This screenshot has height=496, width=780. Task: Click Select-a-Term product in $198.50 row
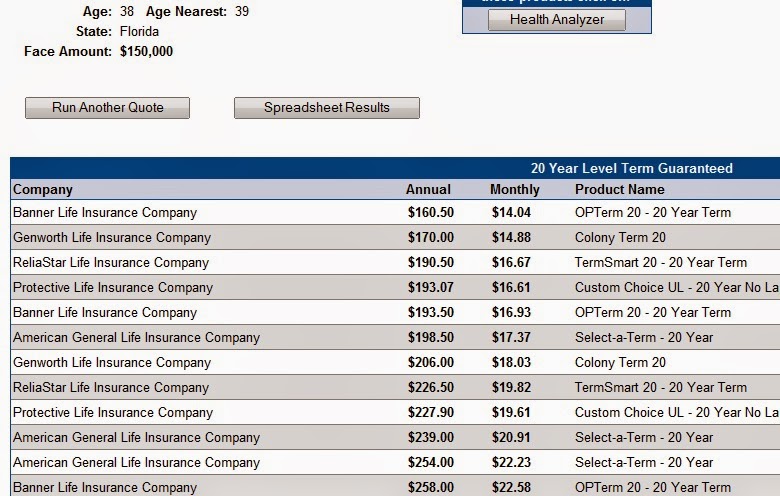[644, 337]
